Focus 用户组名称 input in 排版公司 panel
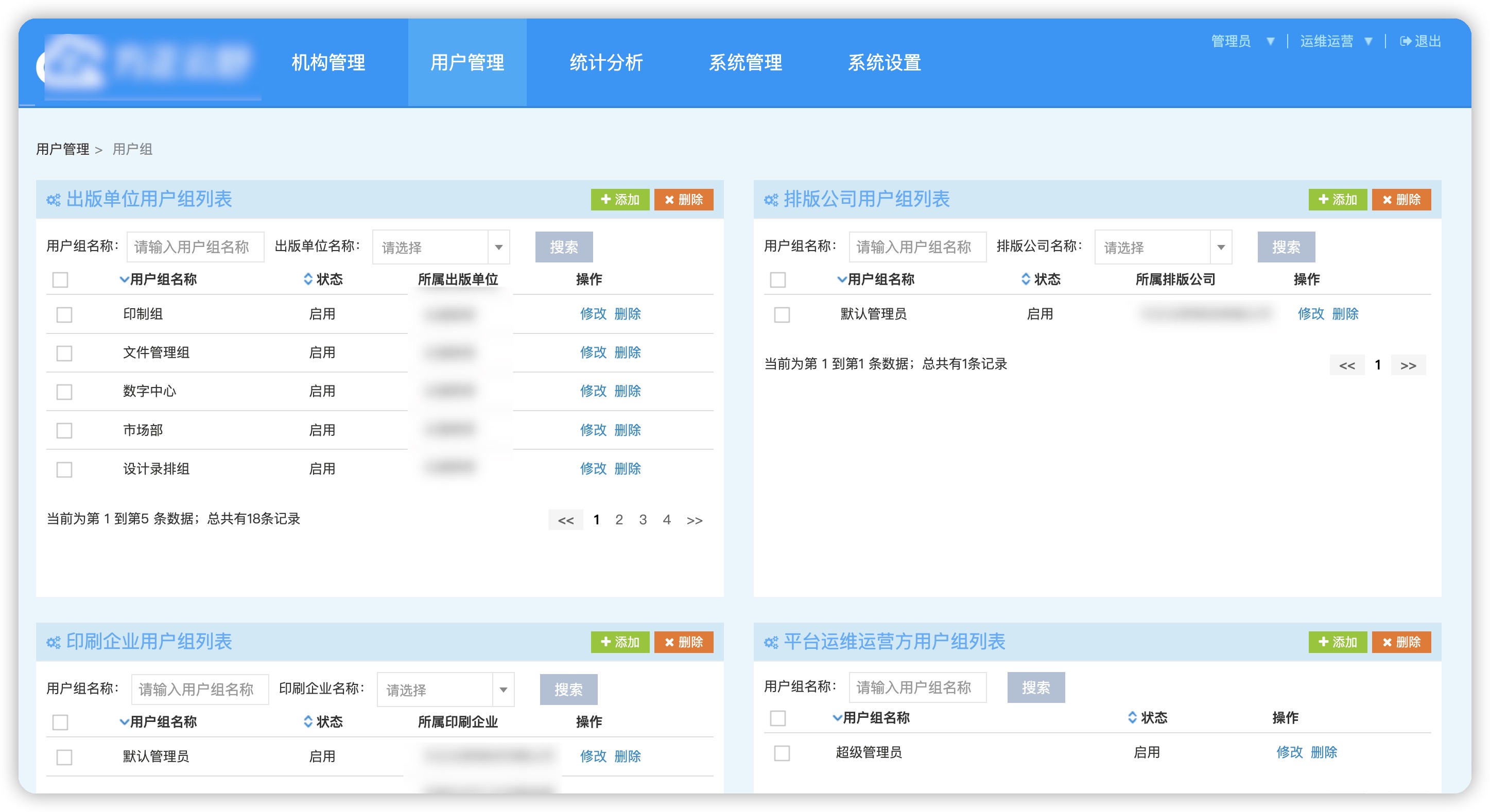 pyautogui.click(x=917, y=248)
